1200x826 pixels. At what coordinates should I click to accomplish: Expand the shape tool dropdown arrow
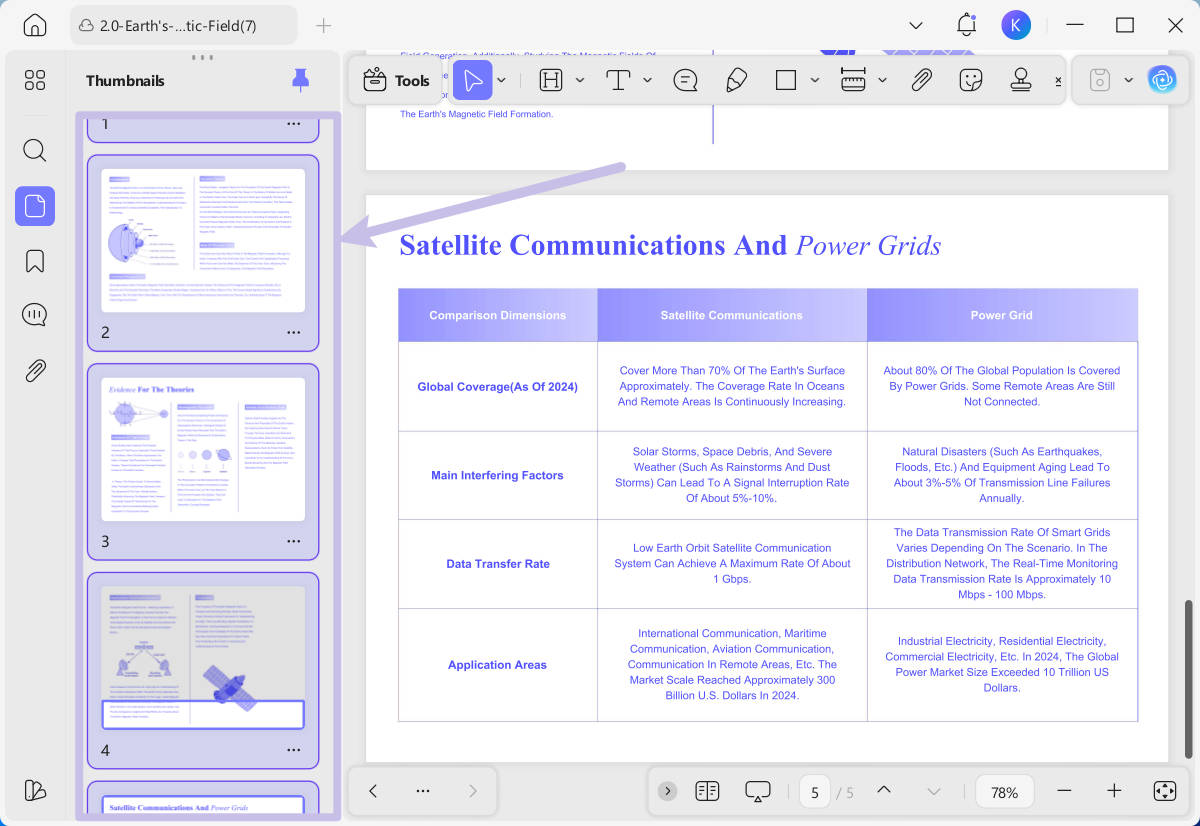[815, 81]
